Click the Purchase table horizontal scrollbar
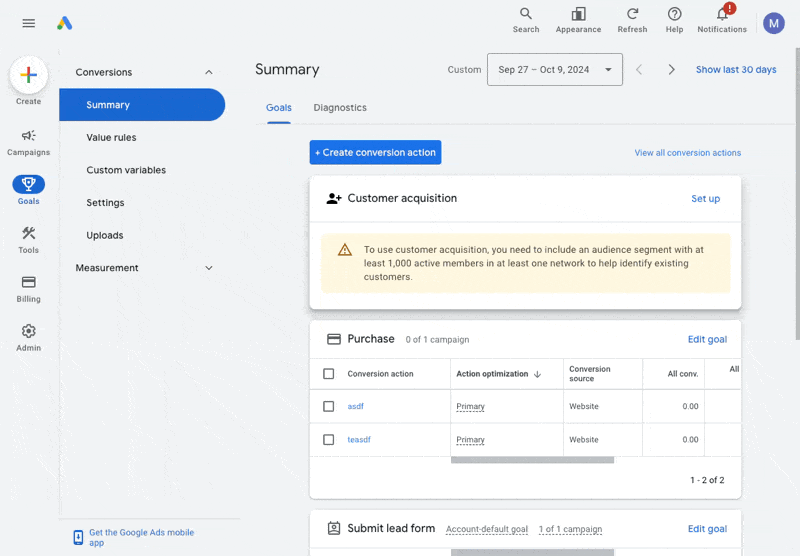800x556 pixels. 532,460
